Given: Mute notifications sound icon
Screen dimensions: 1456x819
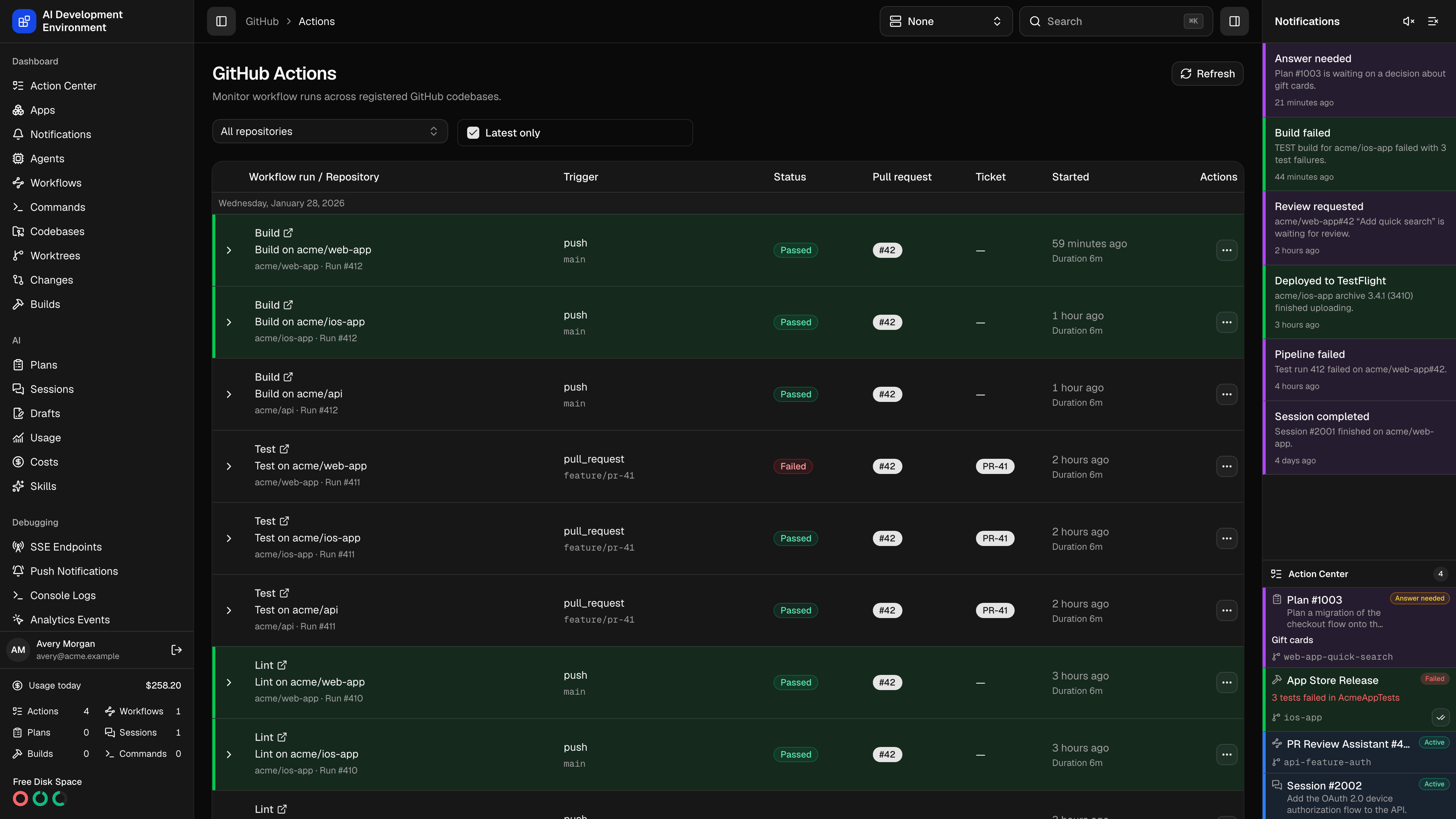Looking at the screenshot, I should coord(1409,22).
